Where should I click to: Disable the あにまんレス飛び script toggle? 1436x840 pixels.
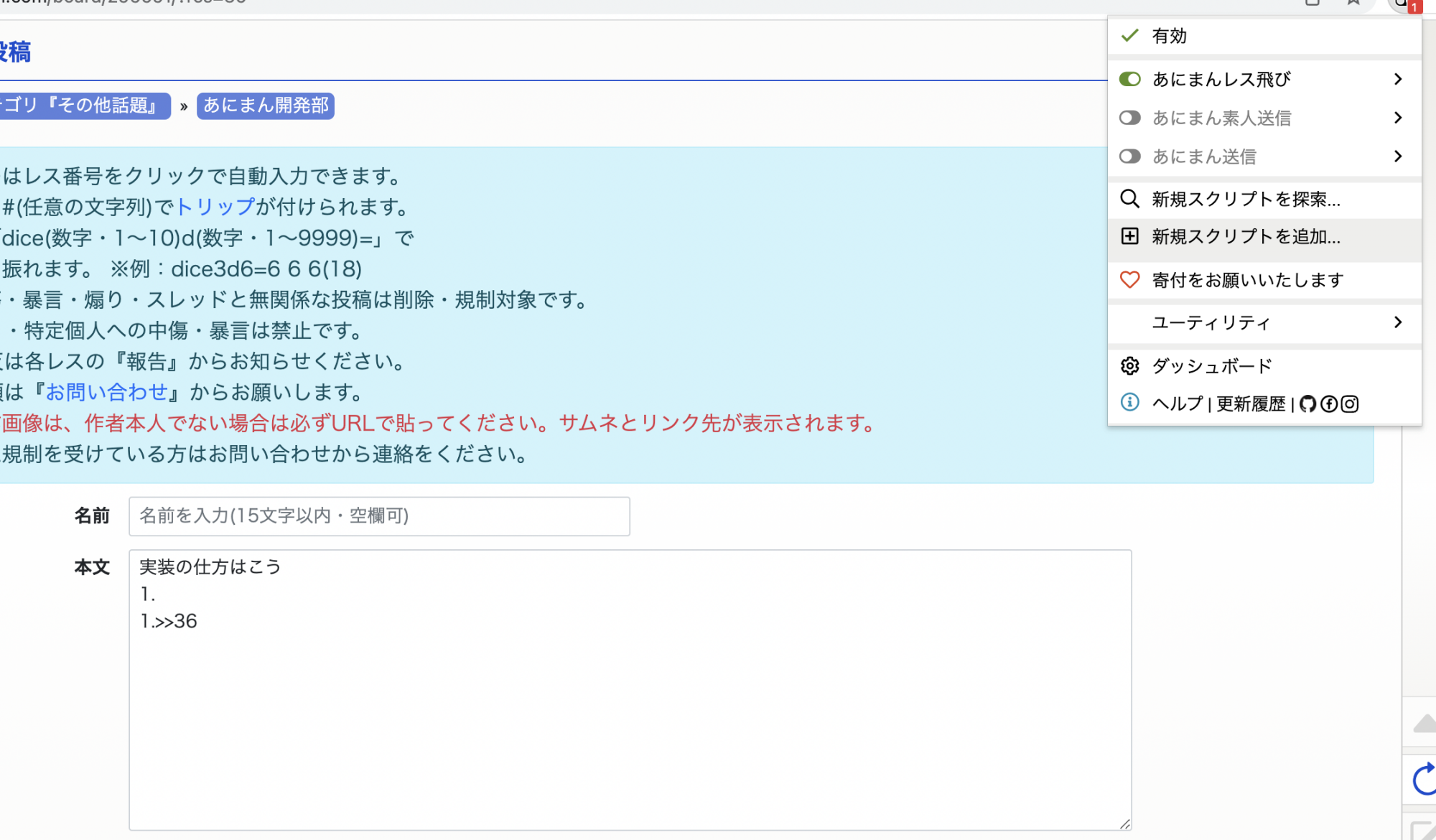tap(1129, 79)
